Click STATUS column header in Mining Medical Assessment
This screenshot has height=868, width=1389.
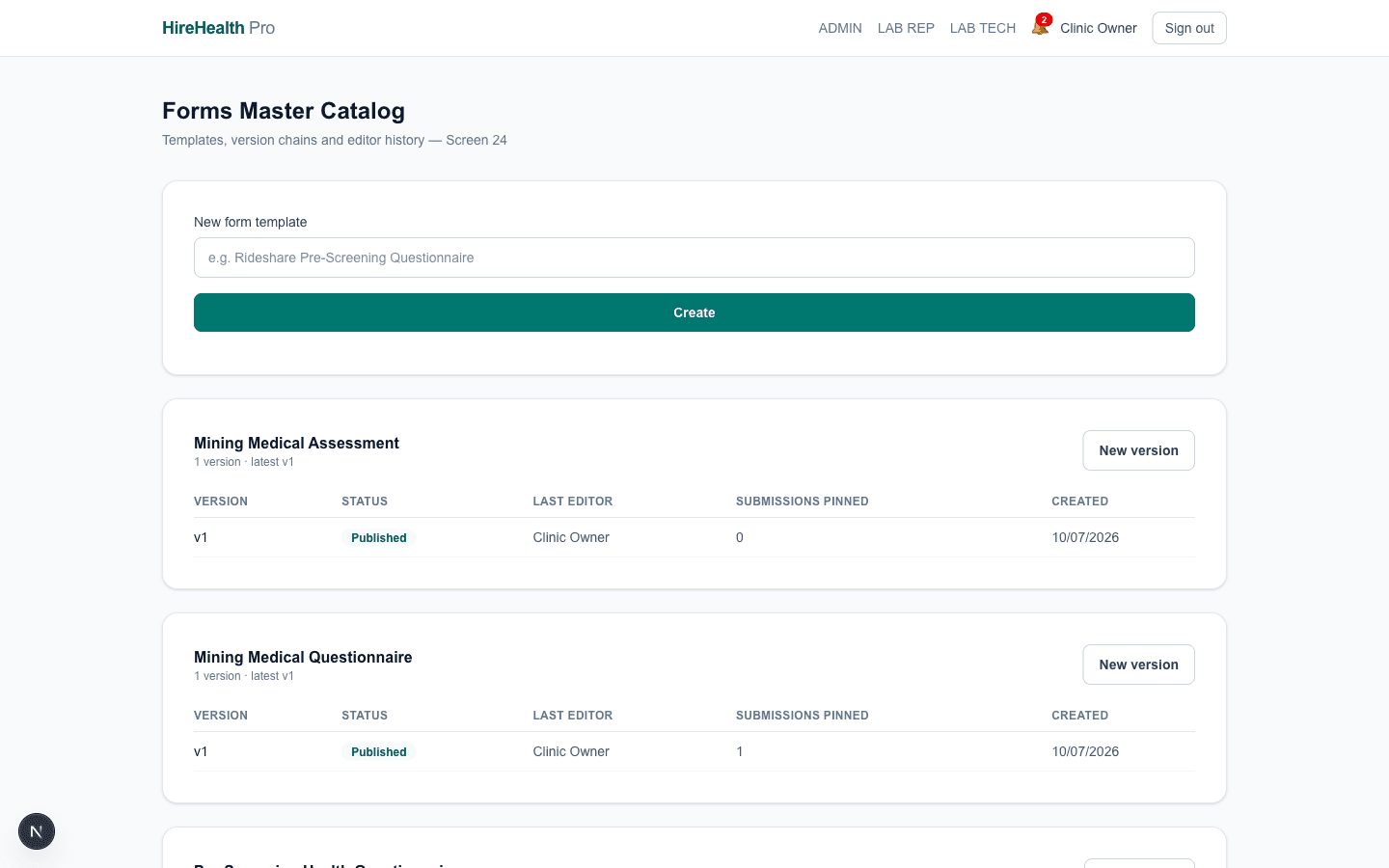pos(365,502)
